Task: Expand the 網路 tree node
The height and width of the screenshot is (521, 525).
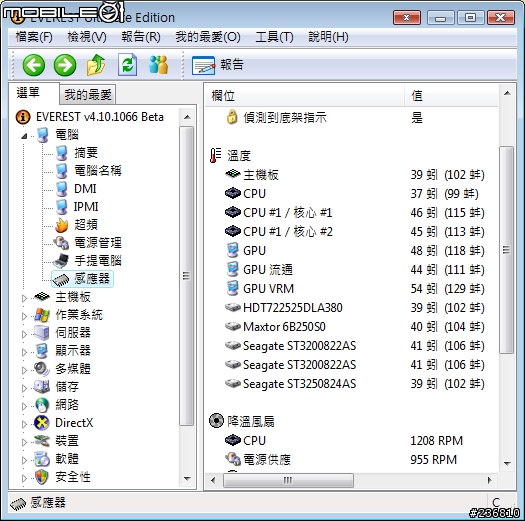Action: pyautogui.click(x=24, y=406)
